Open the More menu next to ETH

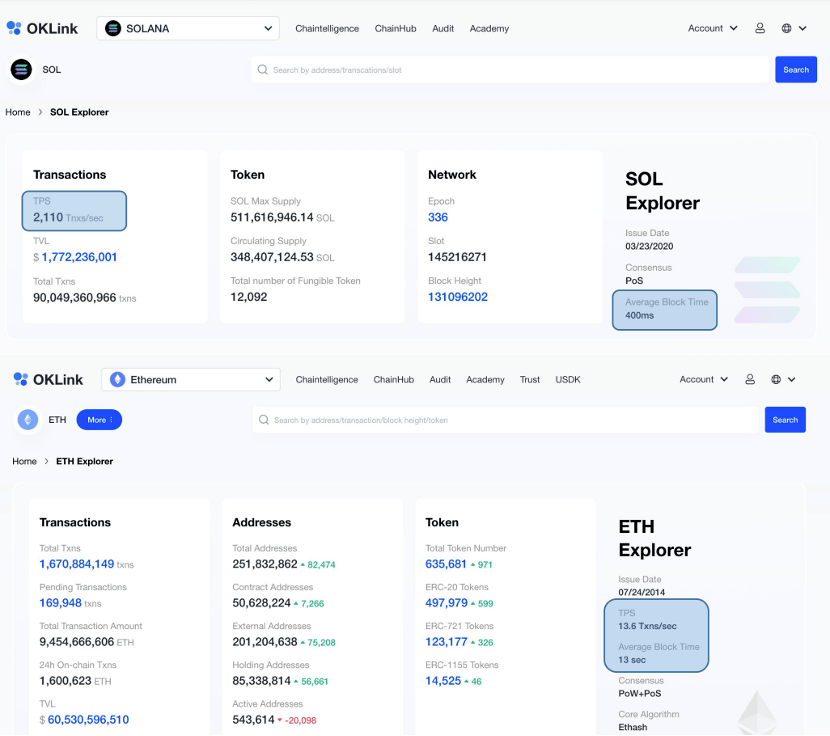pyautogui.click(x=99, y=420)
